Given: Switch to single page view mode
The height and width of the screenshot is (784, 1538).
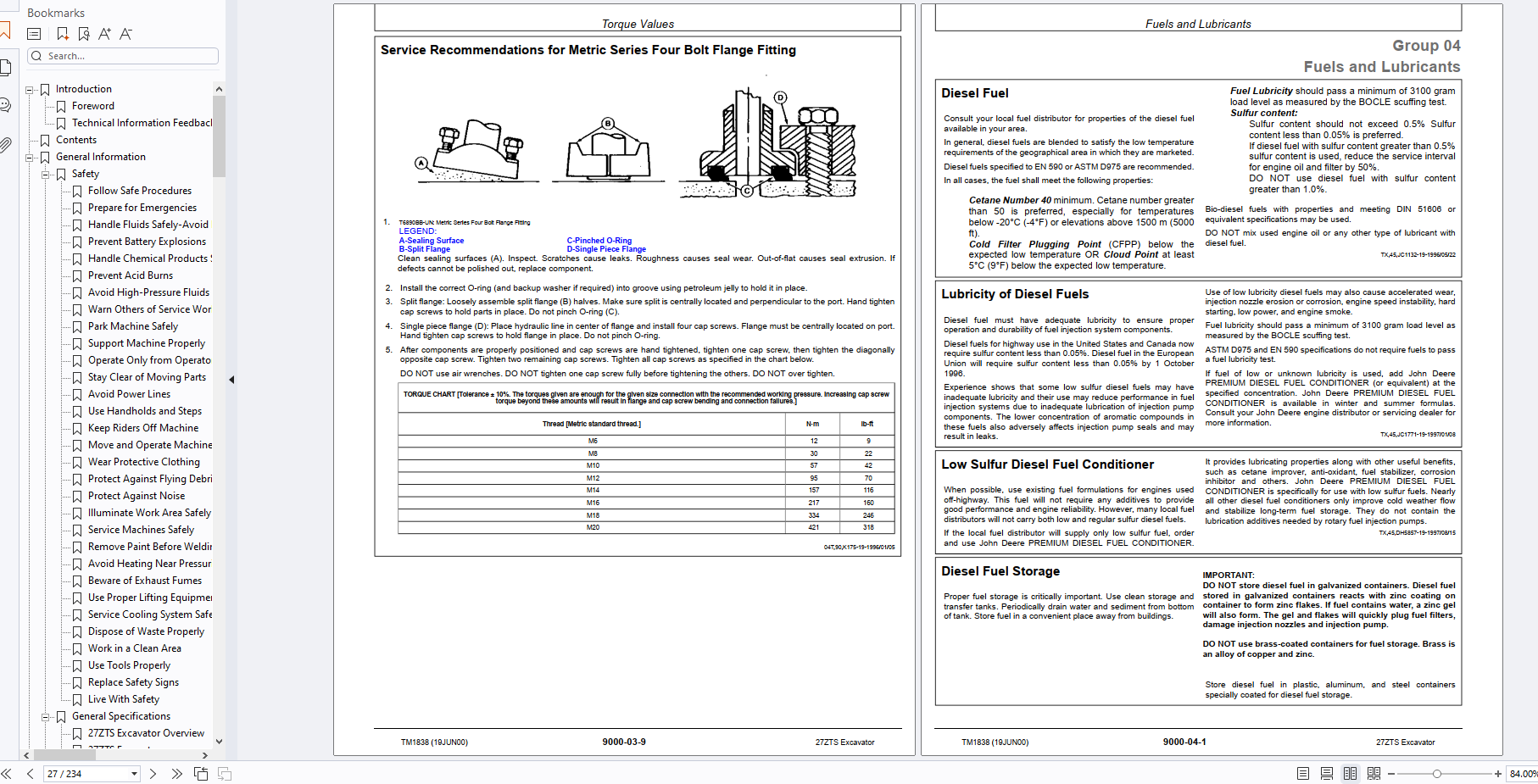Looking at the screenshot, I should pos(1303,774).
